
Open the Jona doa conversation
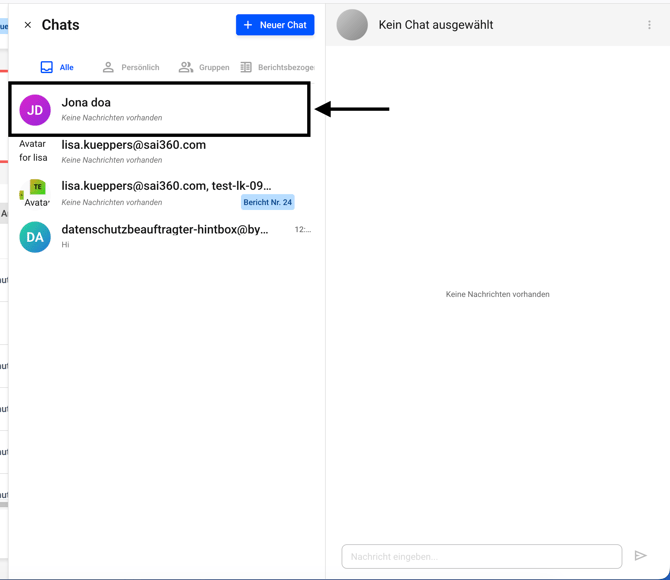point(170,109)
